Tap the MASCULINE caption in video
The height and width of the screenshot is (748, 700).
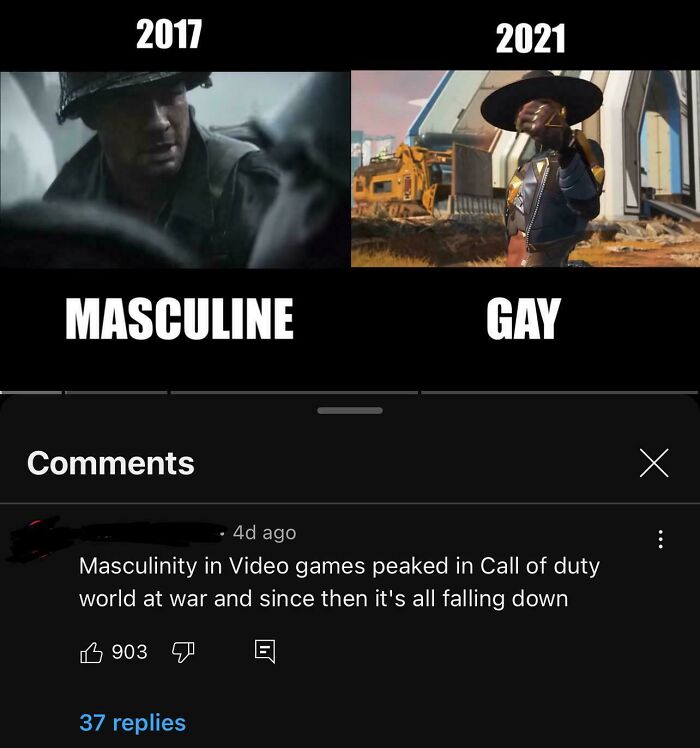179,319
